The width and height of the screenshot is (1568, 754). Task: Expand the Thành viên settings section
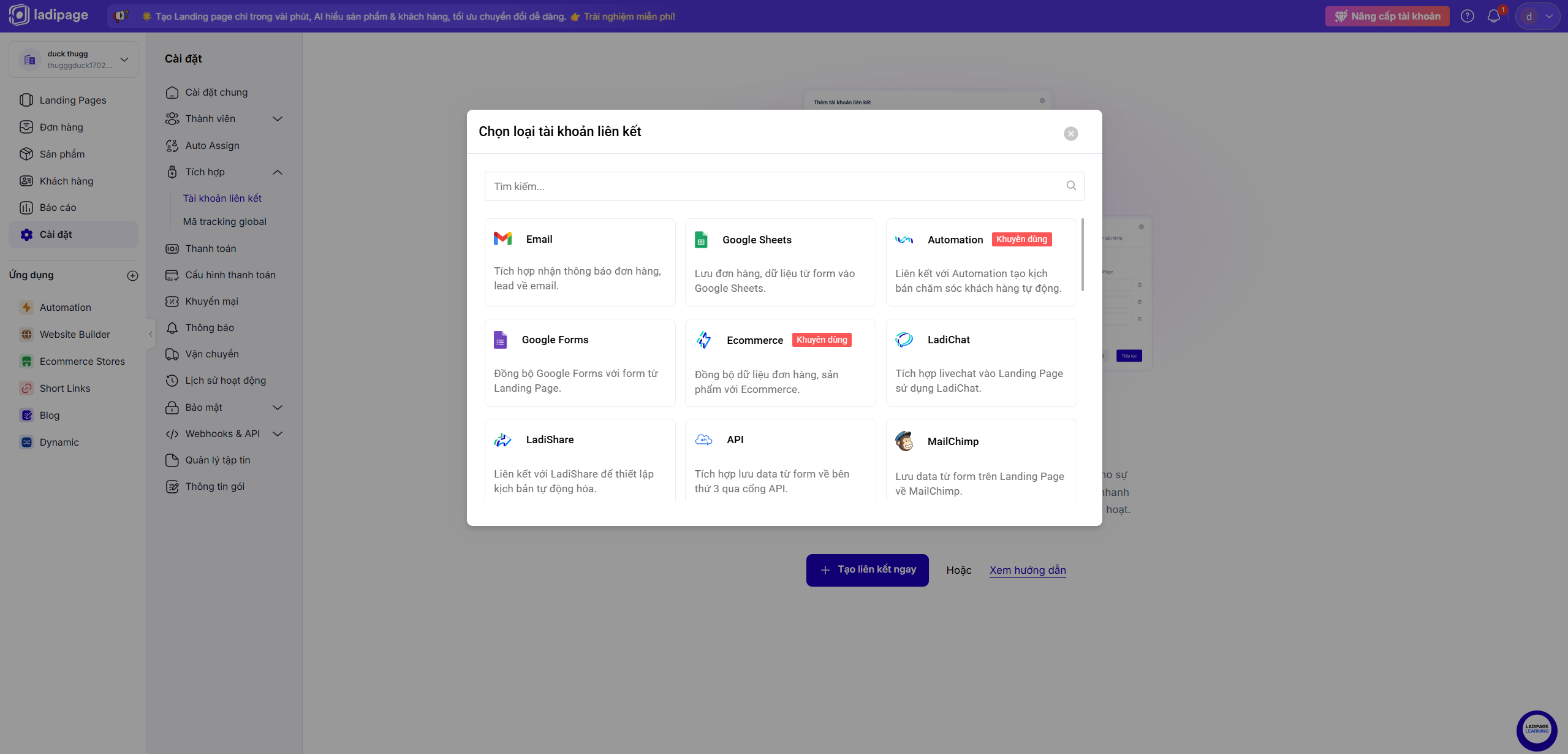278,119
